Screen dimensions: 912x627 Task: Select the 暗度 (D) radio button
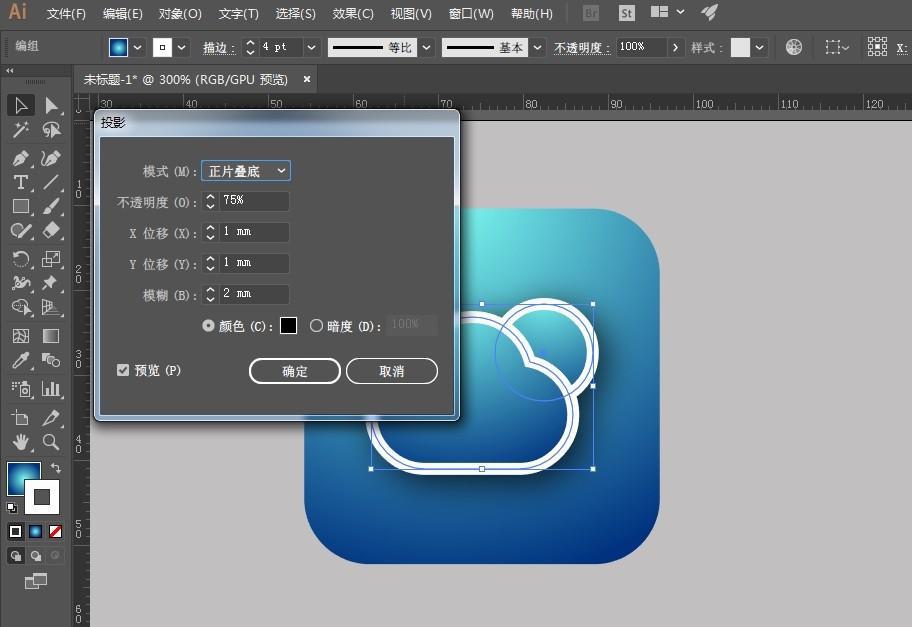point(316,326)
